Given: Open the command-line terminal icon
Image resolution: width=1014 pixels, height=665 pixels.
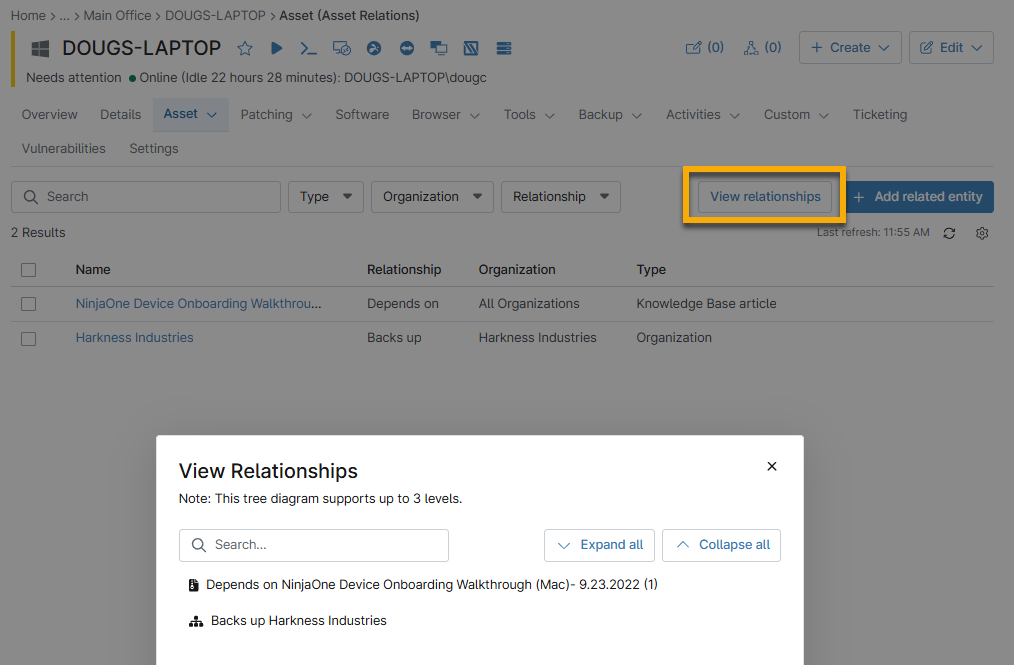Looking at the screenshot, I should coord(309,48).
